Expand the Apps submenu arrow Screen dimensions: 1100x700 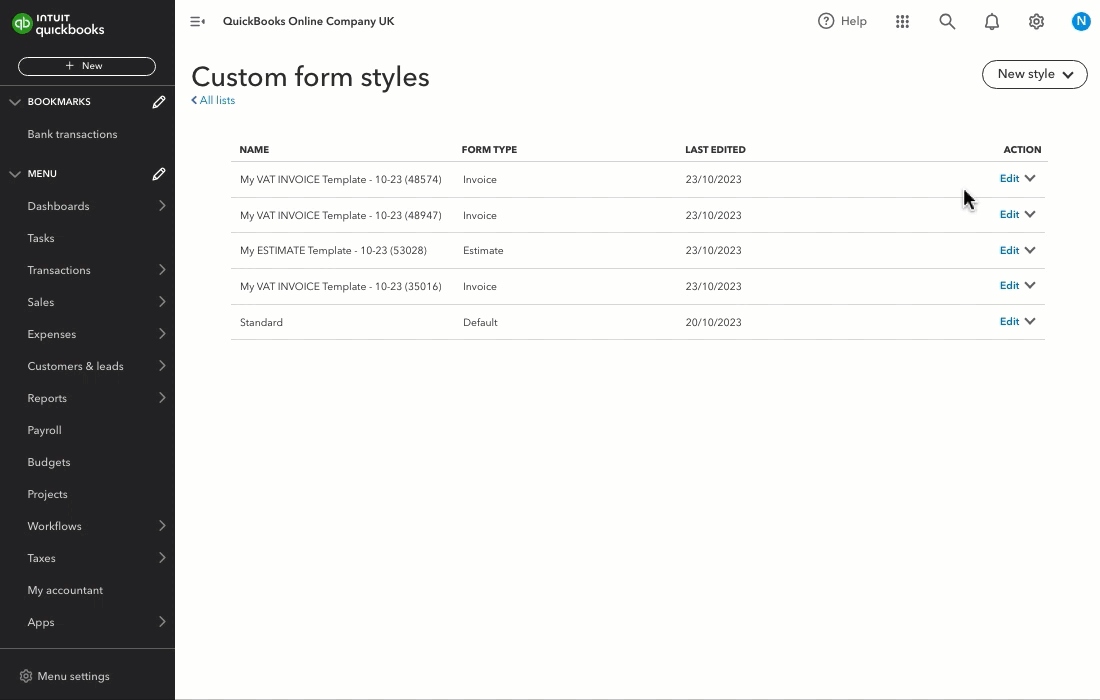(x=162, y=621)
